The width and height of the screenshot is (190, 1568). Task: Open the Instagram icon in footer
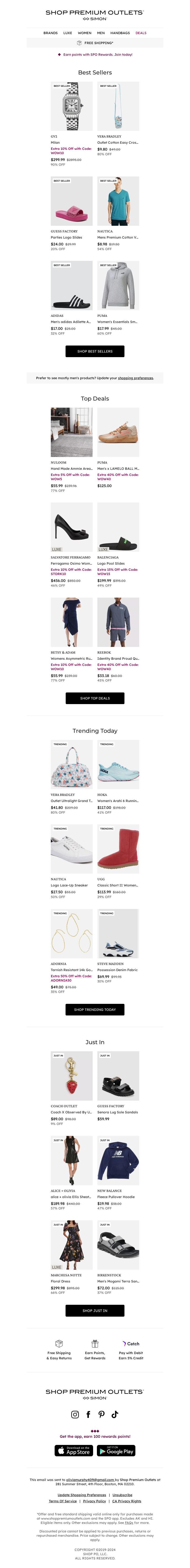pyautogui.click(x=75, y=1414)
